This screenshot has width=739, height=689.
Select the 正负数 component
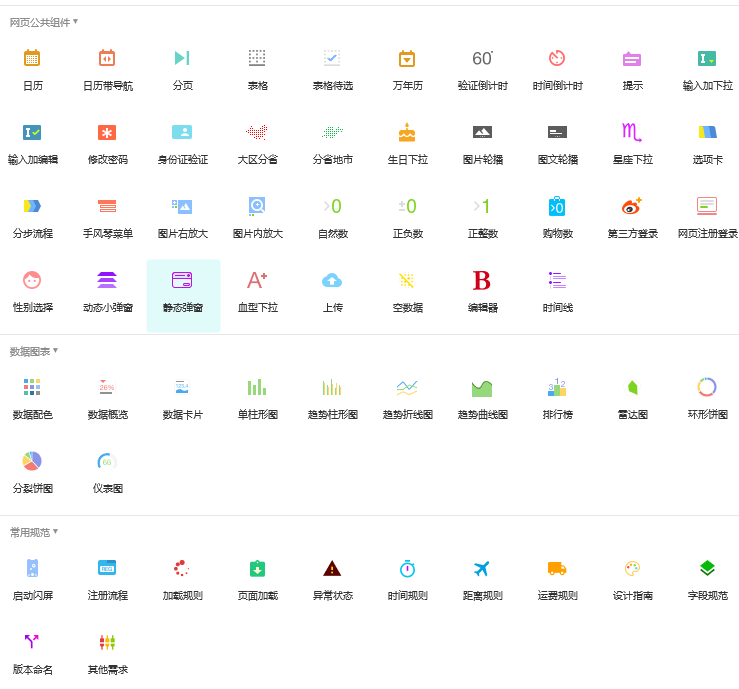click(407, 206)
